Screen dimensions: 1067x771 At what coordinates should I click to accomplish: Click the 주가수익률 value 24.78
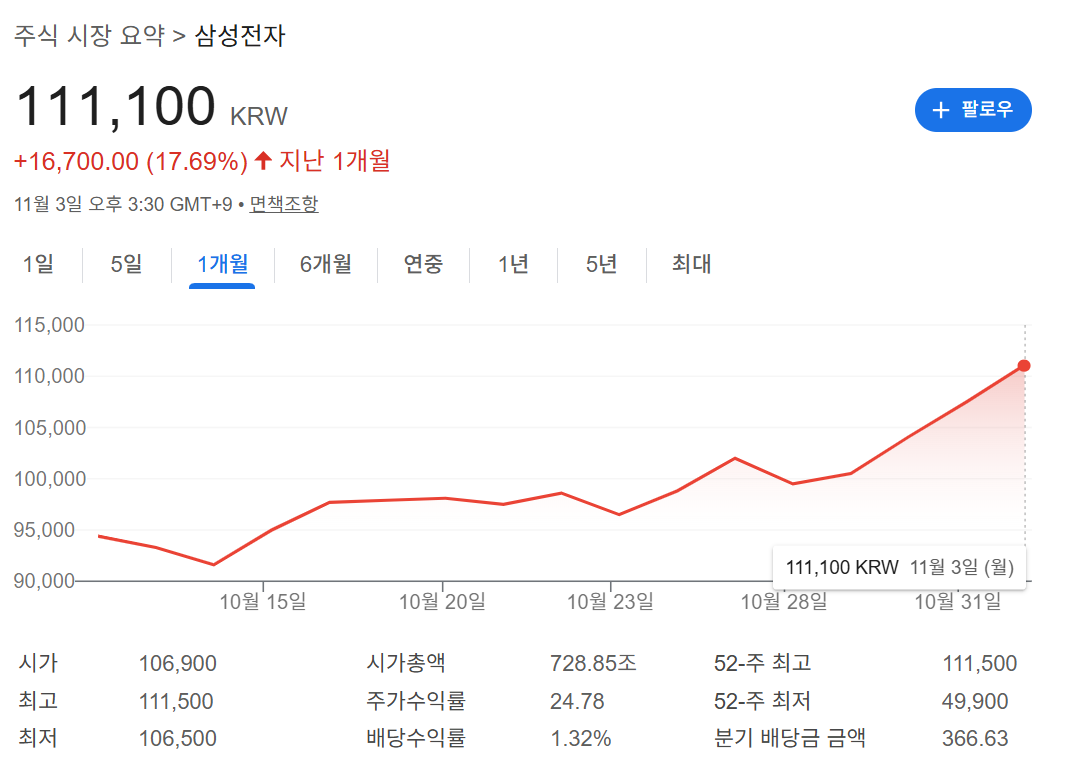(x=577, y=702)
